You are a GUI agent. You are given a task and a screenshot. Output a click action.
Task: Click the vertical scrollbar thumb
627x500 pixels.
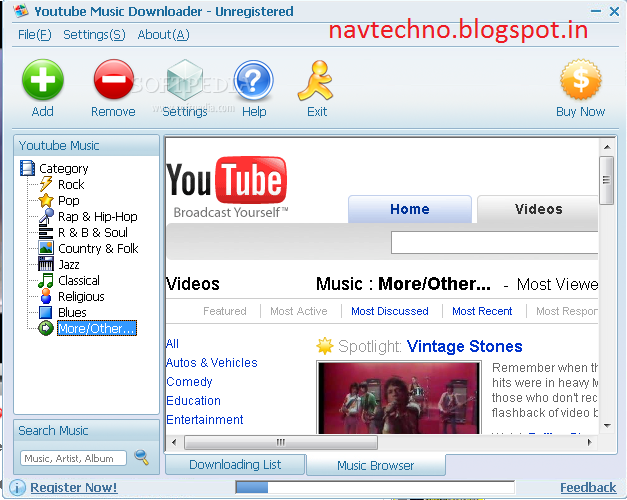[x=607, y=180]
